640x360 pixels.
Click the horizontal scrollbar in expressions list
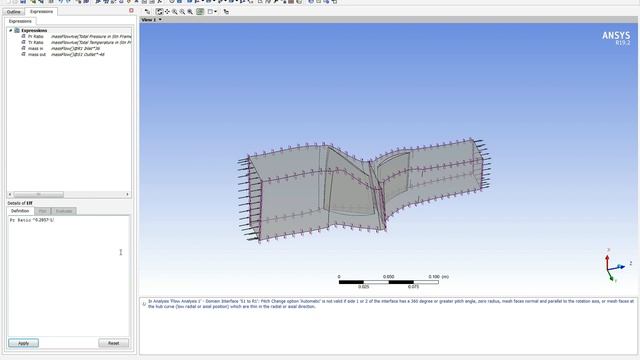(x=39, y=194)
